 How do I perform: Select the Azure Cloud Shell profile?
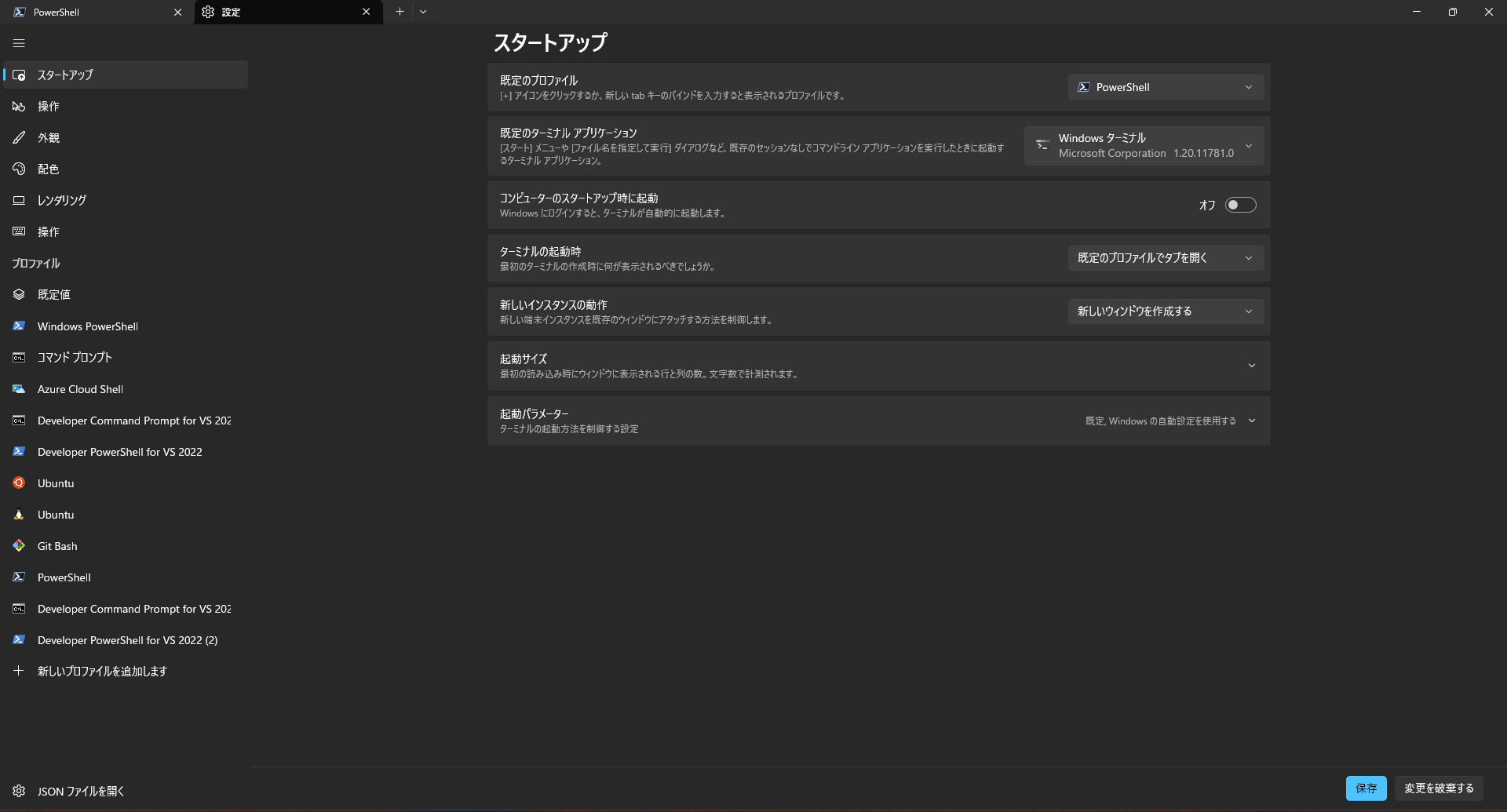[x=126, y=389]
